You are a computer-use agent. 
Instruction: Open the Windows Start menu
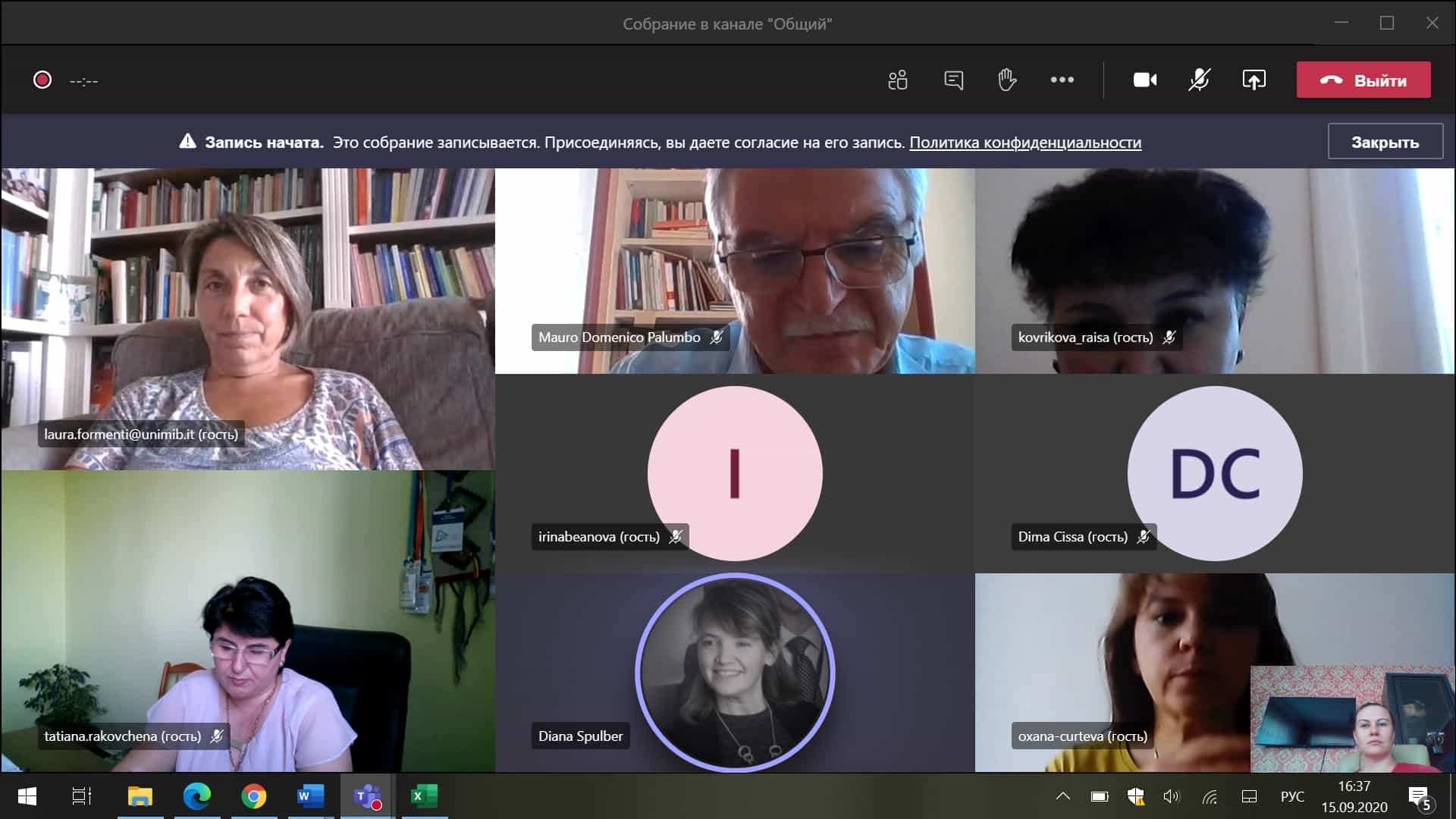27,796
